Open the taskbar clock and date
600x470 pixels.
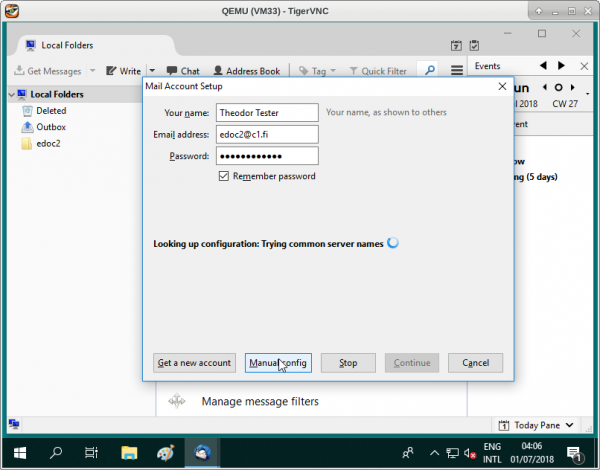tap(532, 453)
